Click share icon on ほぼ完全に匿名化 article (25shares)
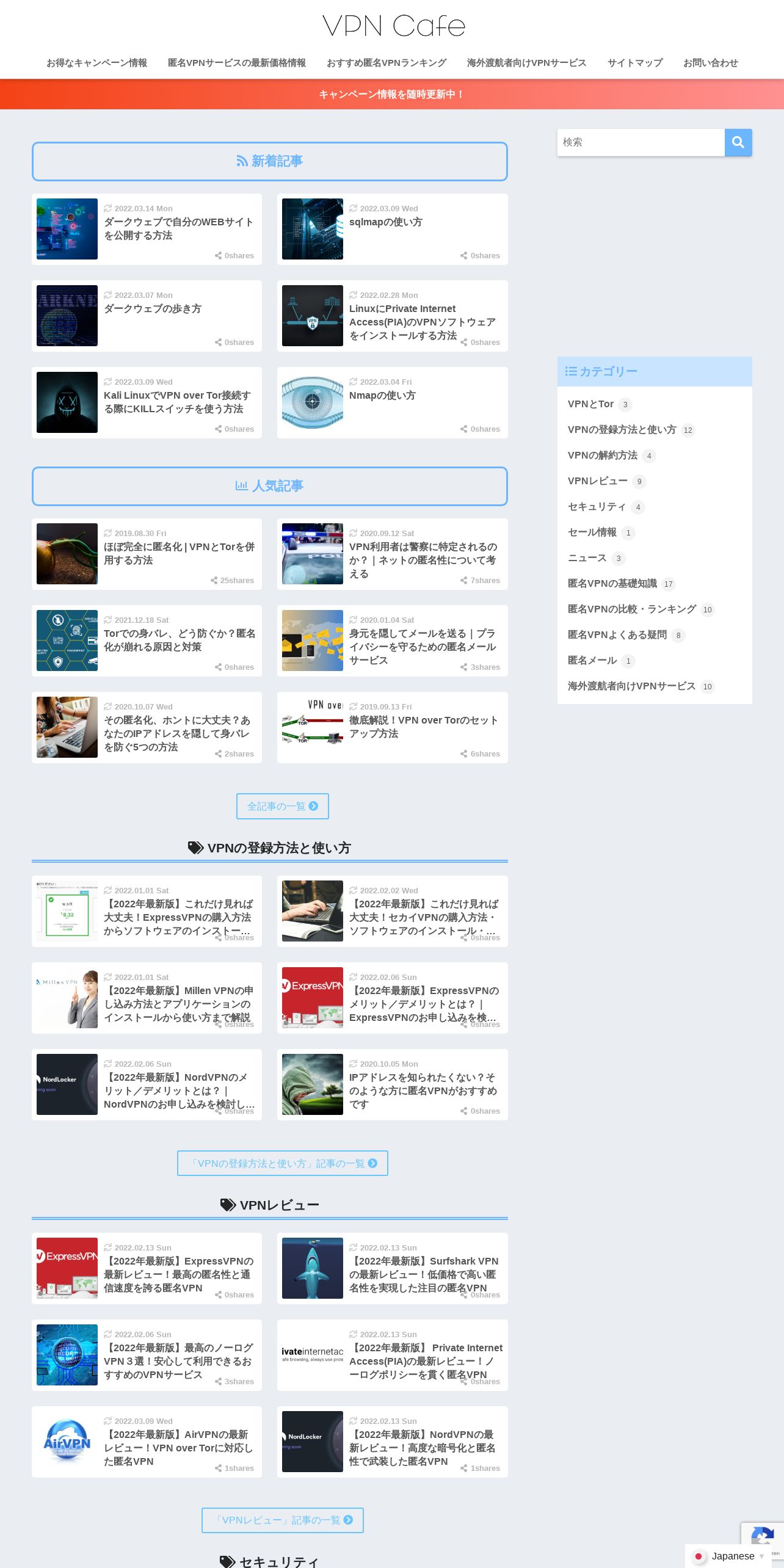The width and height of the screenshot is (784, 1568). [214, 581]
